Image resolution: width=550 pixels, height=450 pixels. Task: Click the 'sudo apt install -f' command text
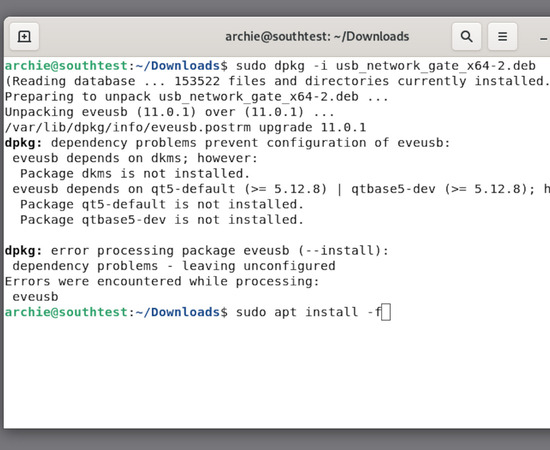point(308,313)
